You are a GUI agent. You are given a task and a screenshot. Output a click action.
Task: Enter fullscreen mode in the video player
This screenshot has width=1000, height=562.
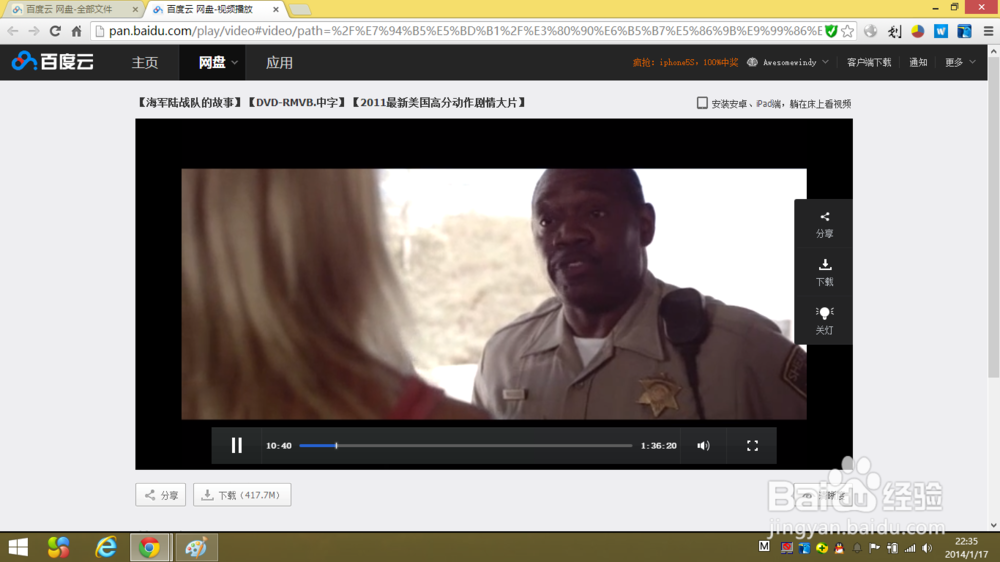(x=752, y=445)
